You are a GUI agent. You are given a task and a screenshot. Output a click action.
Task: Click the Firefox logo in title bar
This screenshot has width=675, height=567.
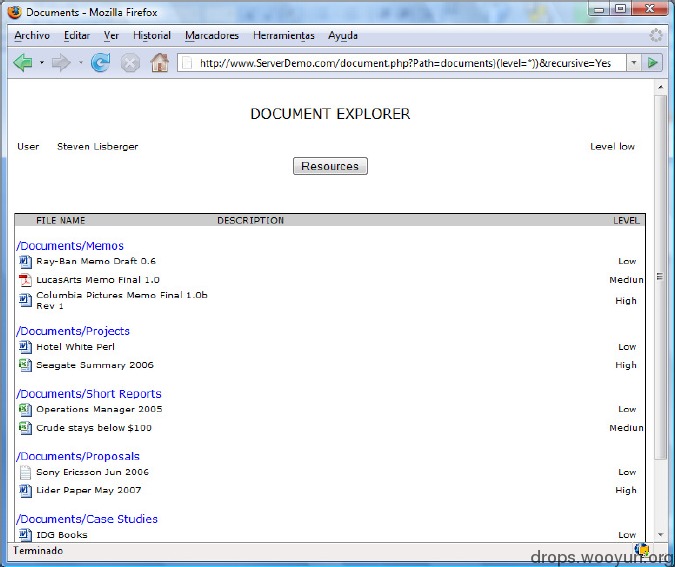(x=14, y=12)
